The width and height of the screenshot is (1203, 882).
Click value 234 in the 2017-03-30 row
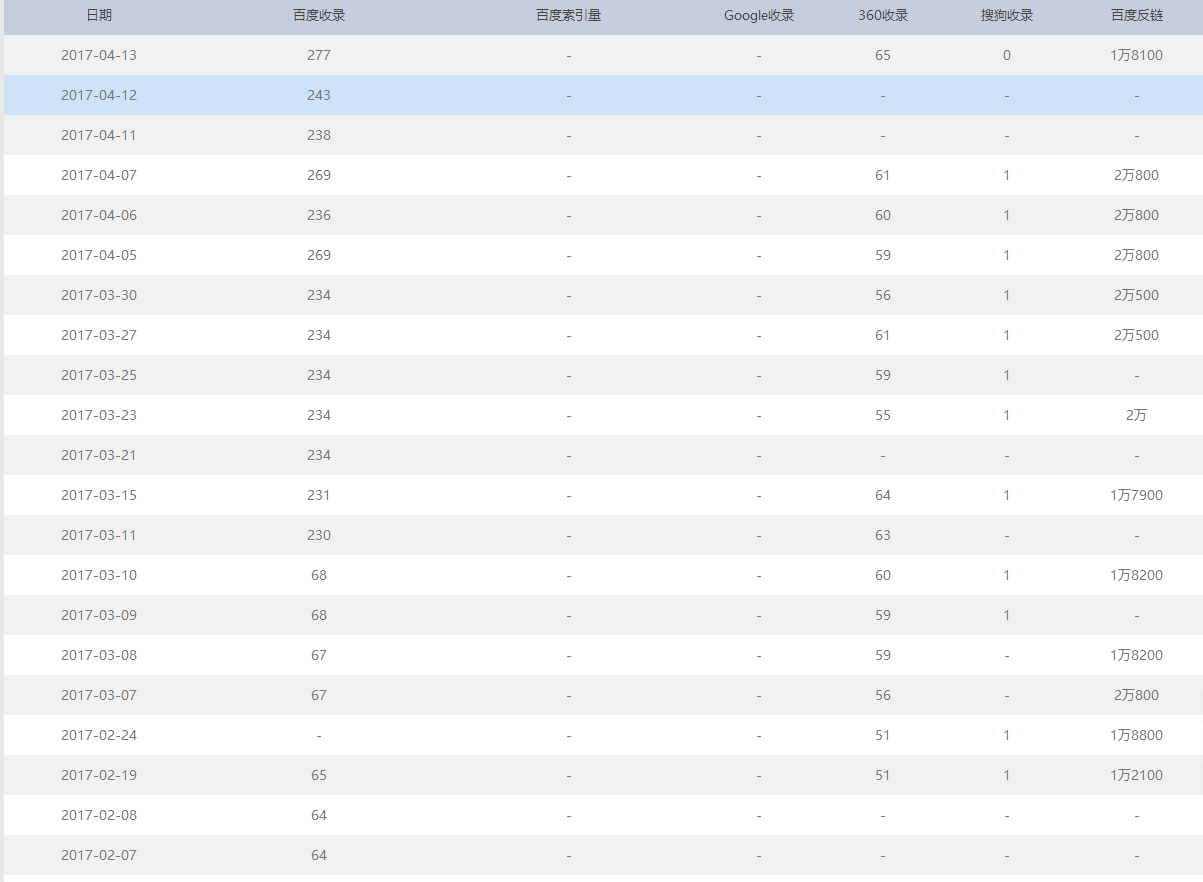319,295
